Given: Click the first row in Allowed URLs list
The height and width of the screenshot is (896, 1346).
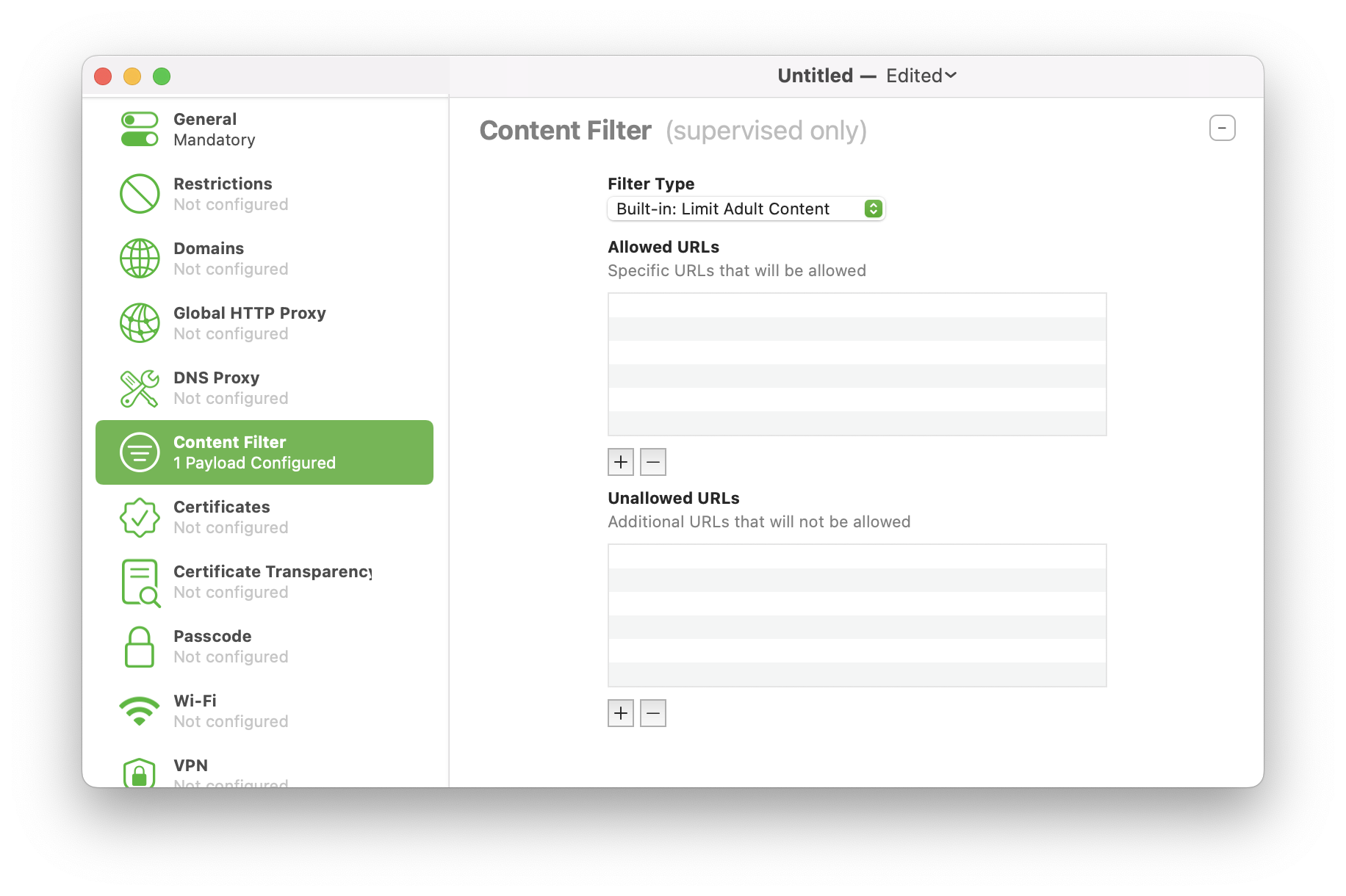Looking at the screenshot, I should (857, 306).
